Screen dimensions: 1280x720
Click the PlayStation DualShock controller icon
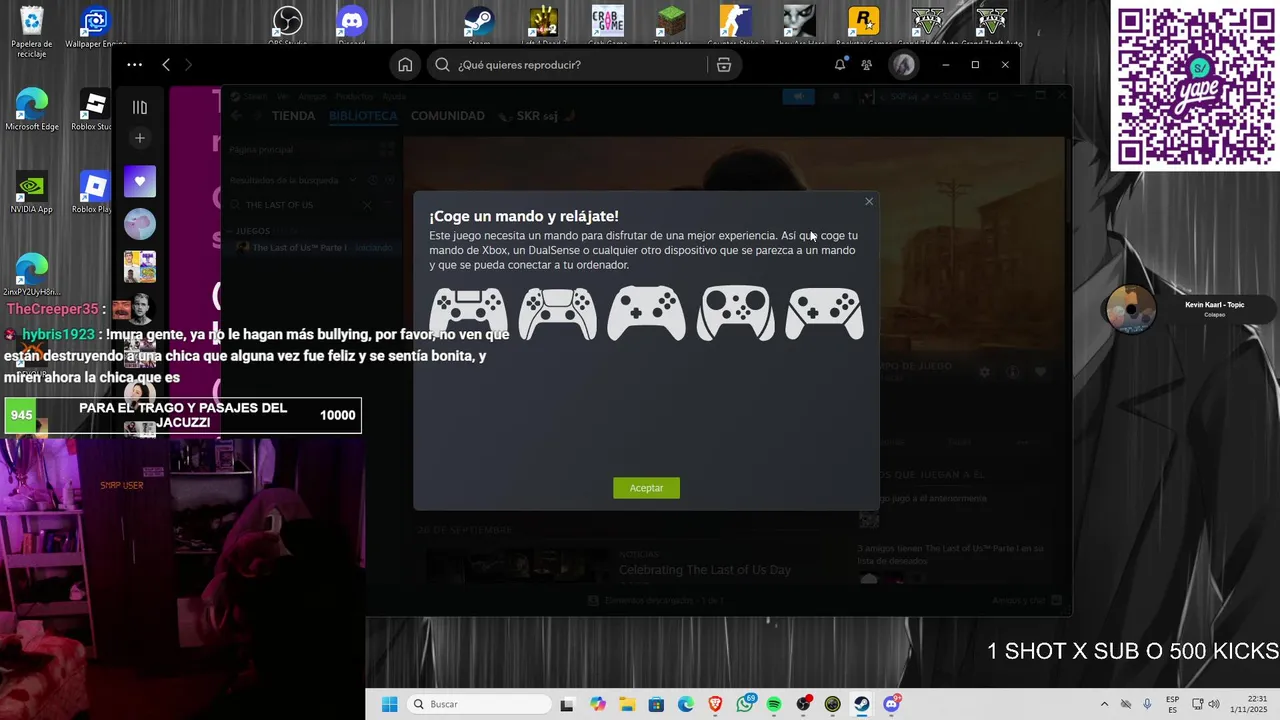pyautogui.click(x=468, y=313)
